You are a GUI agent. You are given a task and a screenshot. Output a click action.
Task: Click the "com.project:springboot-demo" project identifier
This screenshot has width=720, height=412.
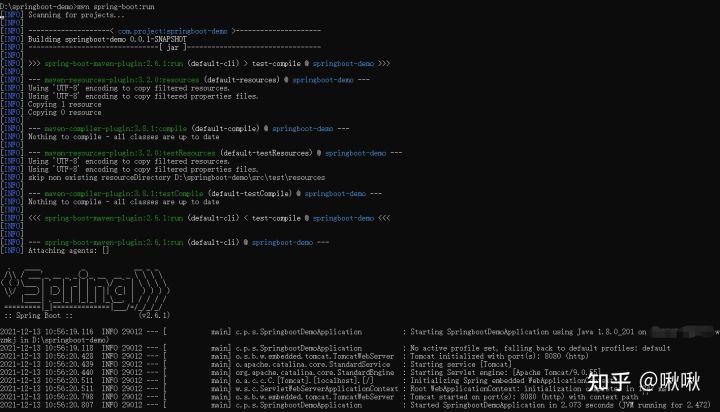pyautogui.click(x=173, y=31)
